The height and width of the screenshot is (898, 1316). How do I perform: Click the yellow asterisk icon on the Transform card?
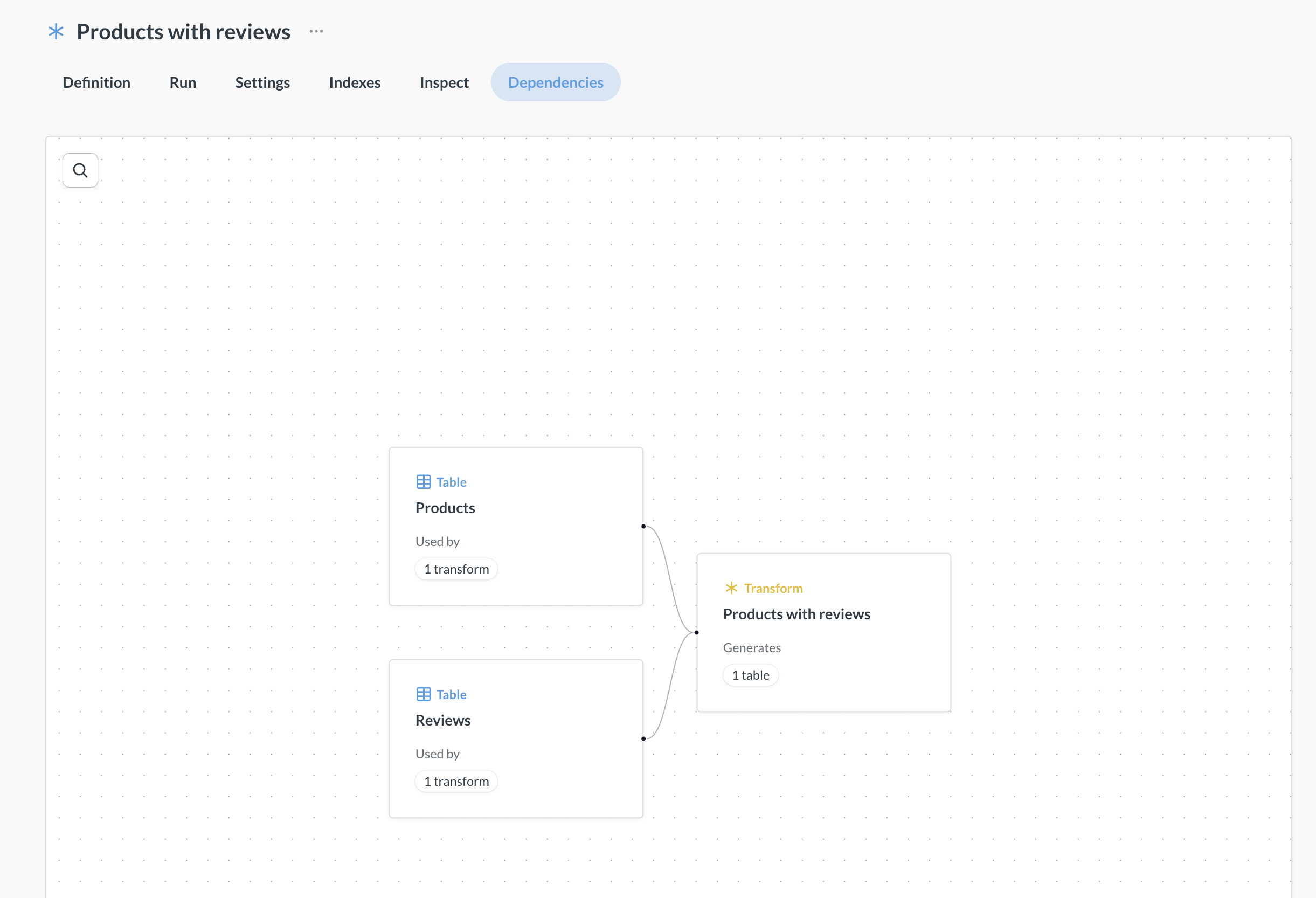click(731, 588)
